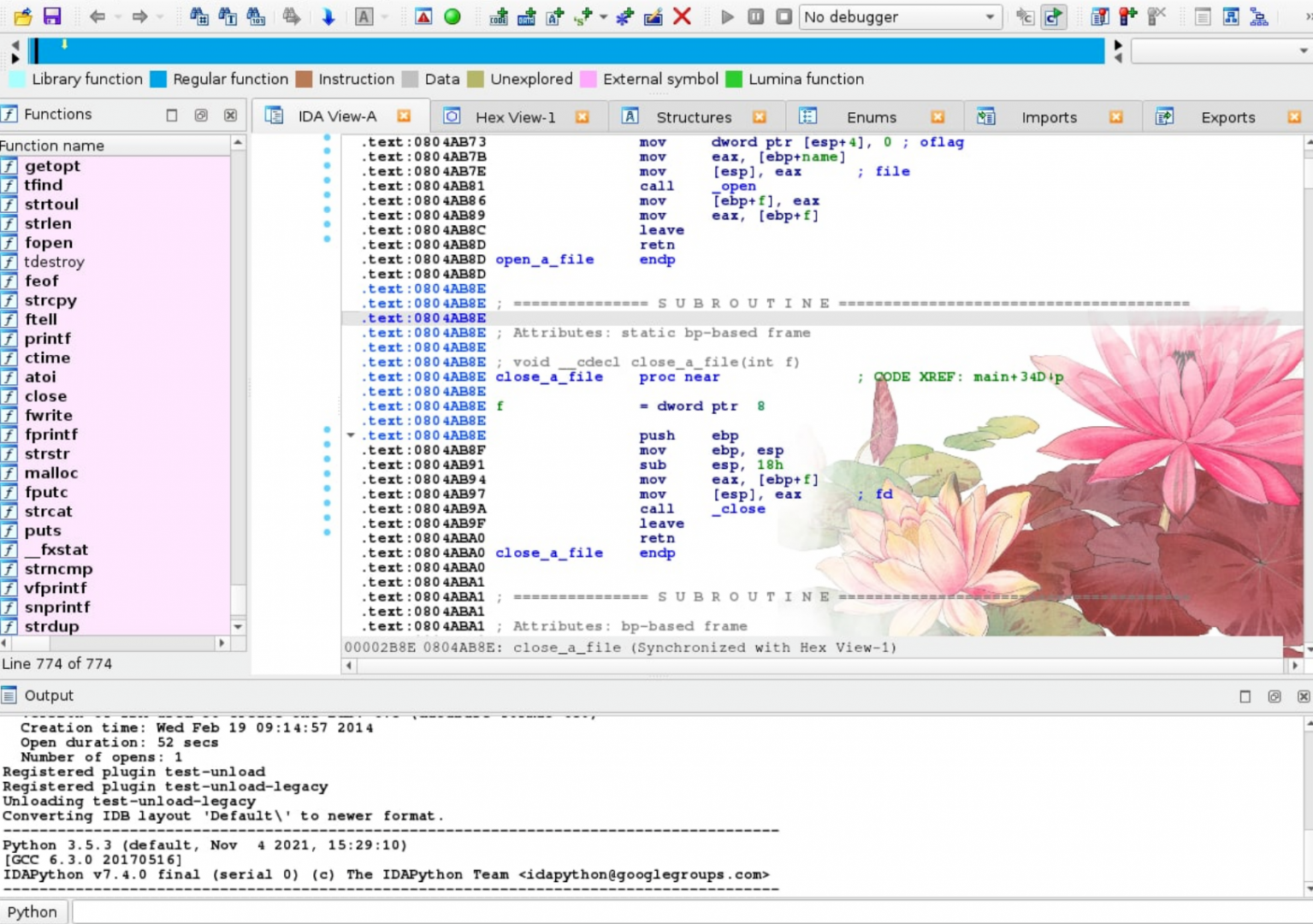Open back-history dropdown next to left arrow
The width and height of the screenshot is (1313, 924).
pyautogui.click(x=116, y=16)
